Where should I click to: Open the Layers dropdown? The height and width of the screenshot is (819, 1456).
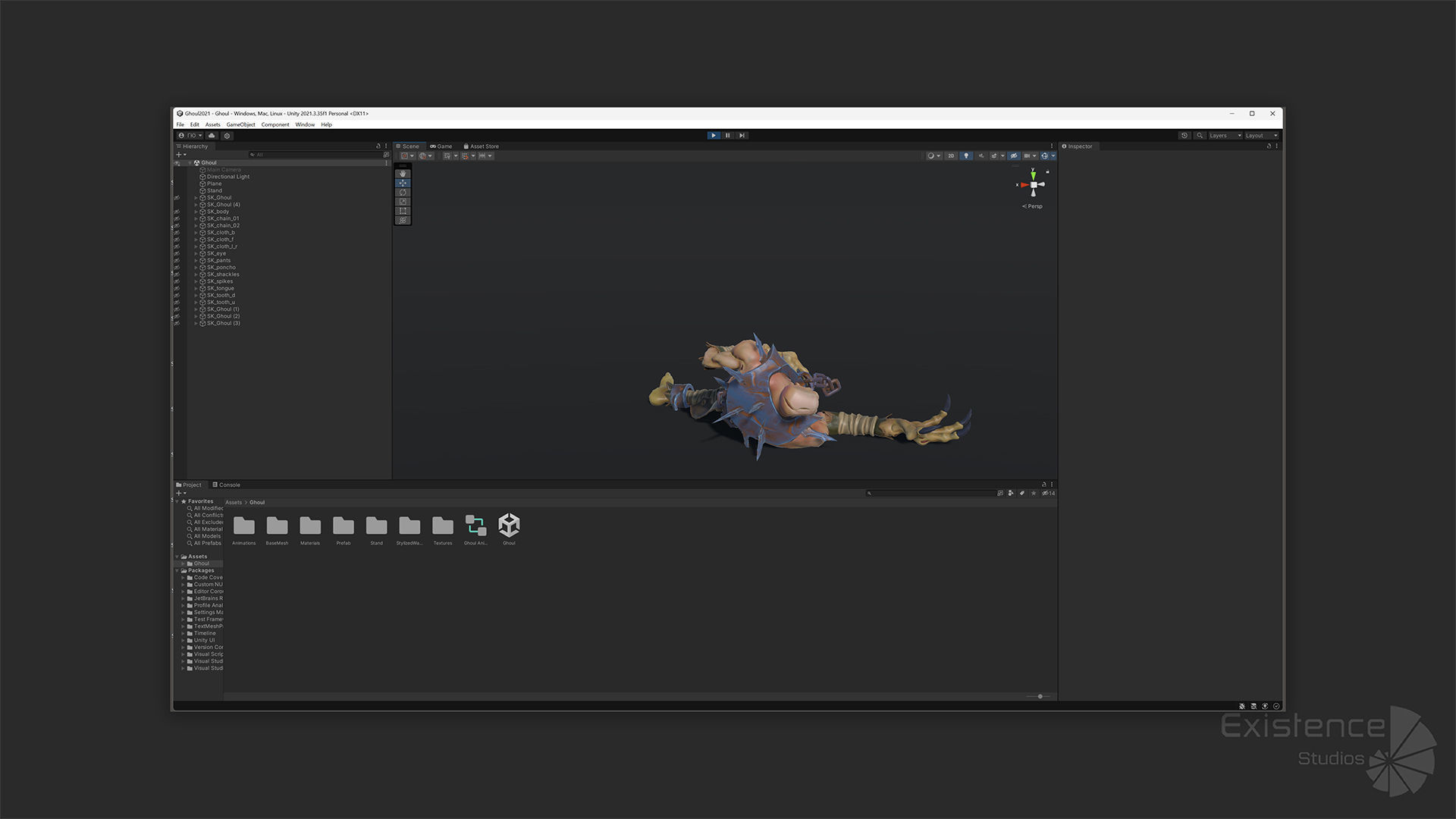(x=1225, y=136)
